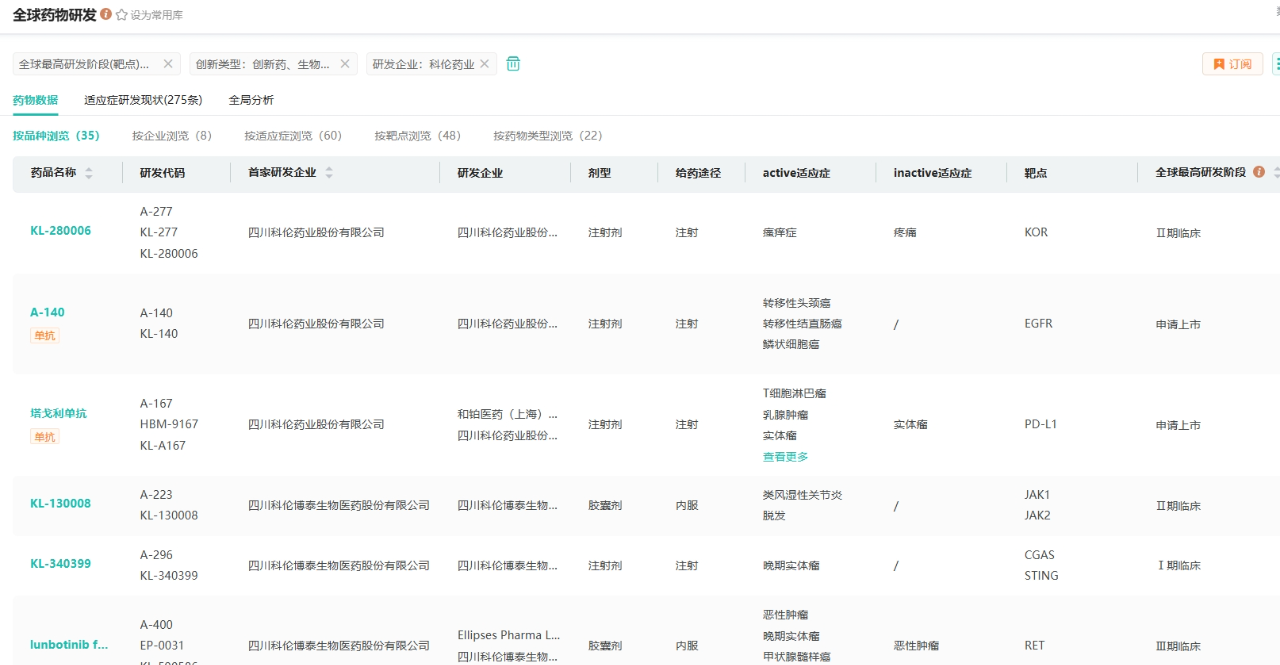Sort by 药品名称 column arrows
This screenshot has width=1280, height=665.
(89, 173)
